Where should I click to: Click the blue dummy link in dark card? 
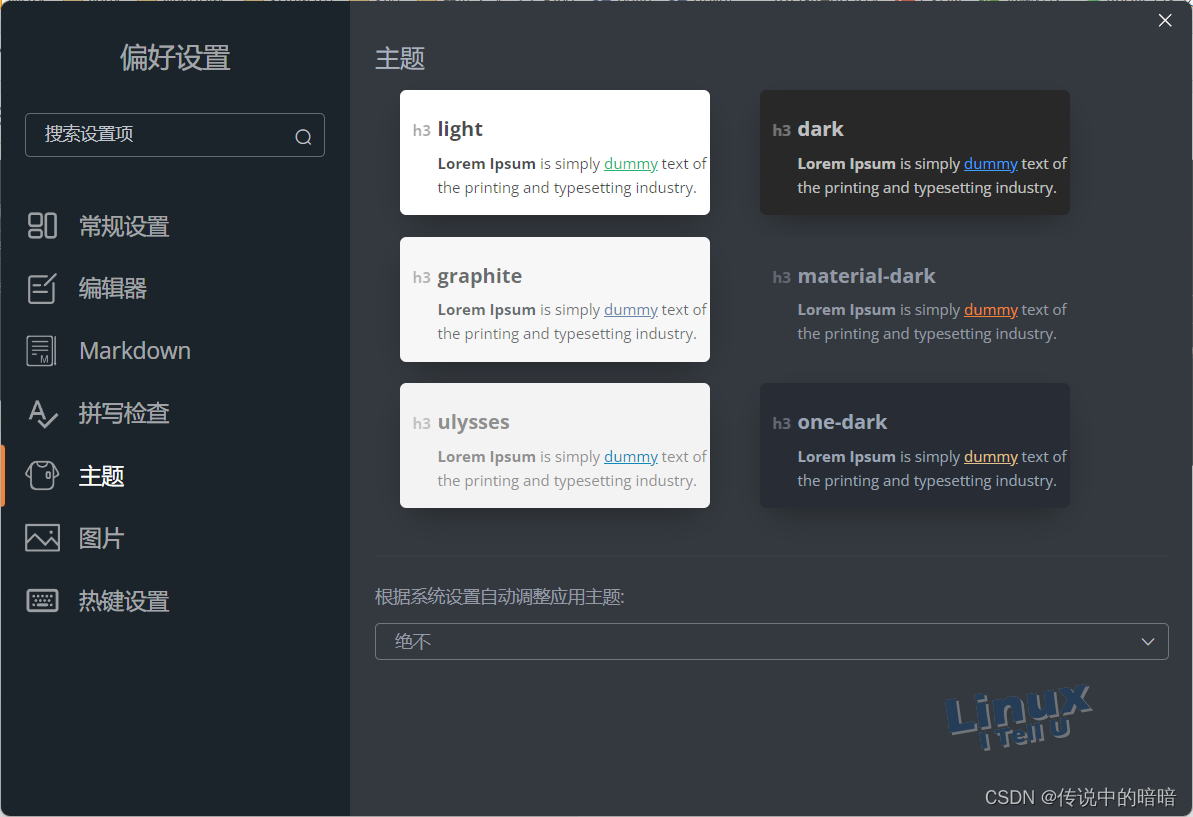click(991, 164)
